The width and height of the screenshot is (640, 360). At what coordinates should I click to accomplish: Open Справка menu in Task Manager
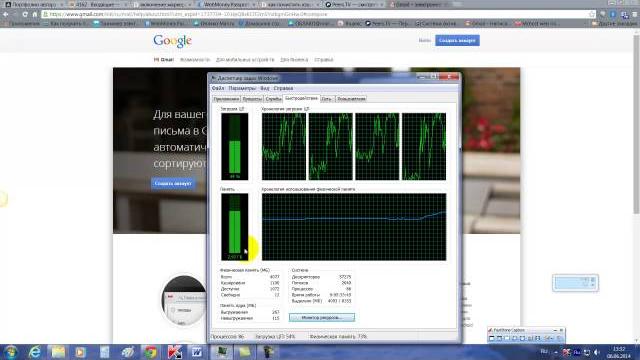click(x=283, y=88)
